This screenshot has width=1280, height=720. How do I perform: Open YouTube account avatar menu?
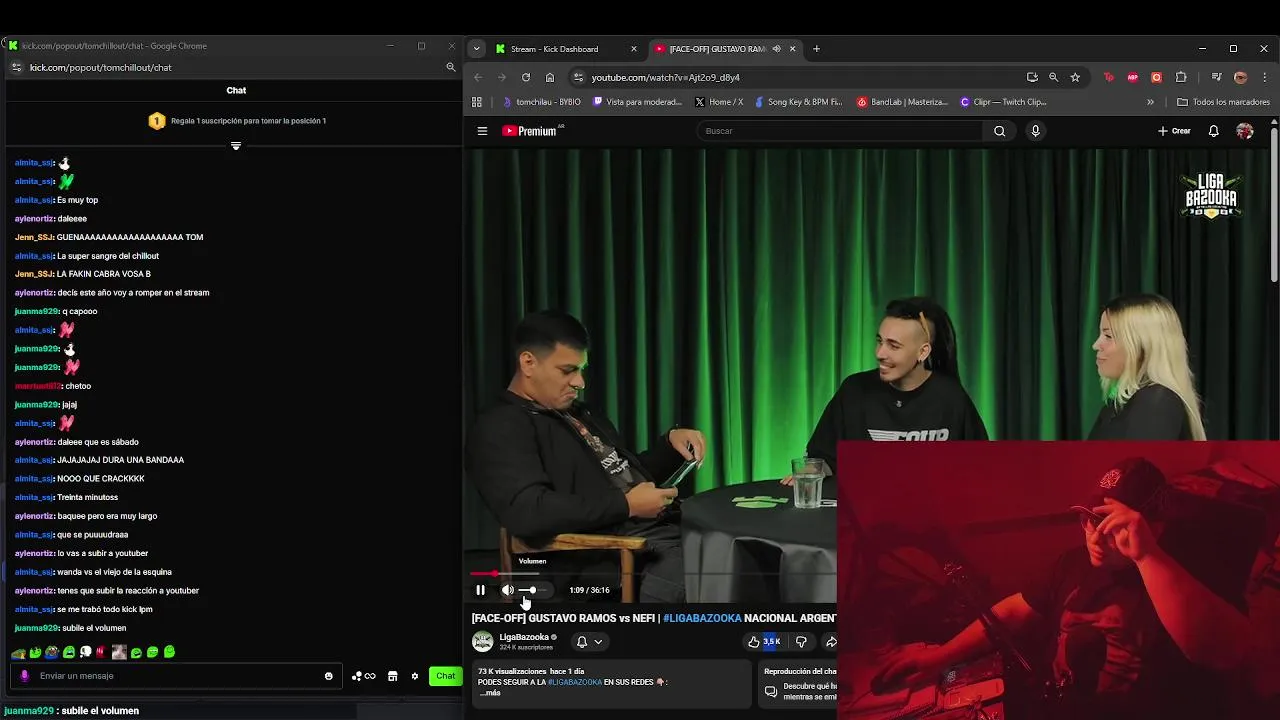click(x=1245, y=131)
